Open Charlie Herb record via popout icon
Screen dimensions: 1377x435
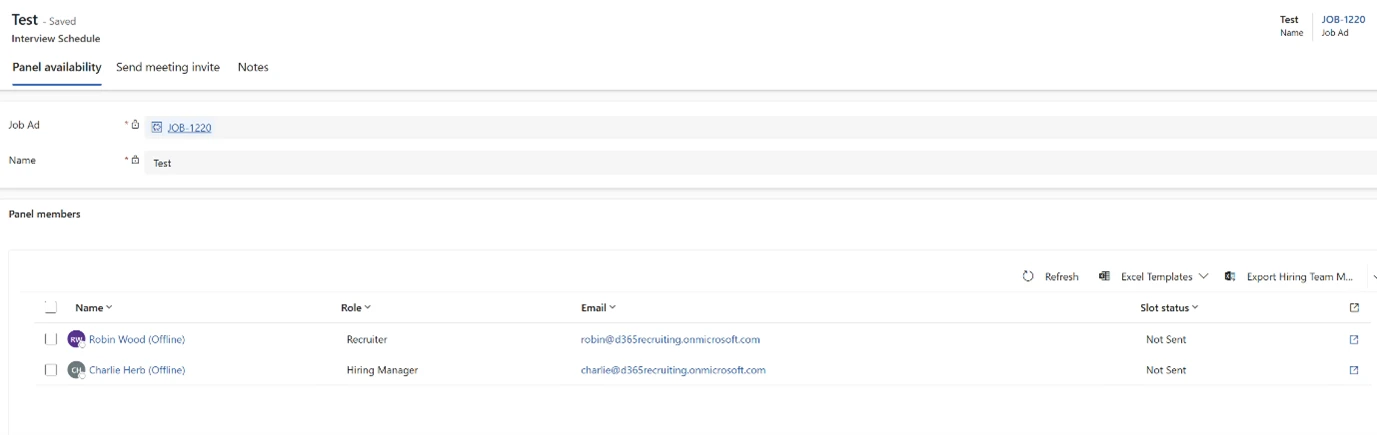(1354, 370)
